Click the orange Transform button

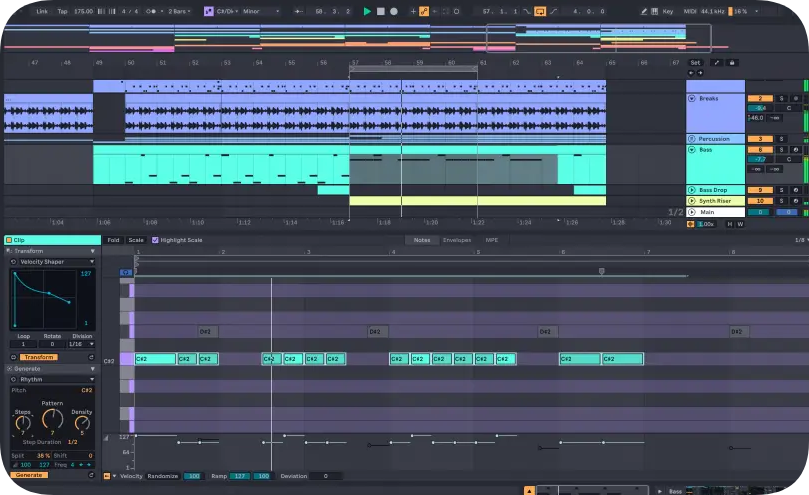(x=38, y=357)
